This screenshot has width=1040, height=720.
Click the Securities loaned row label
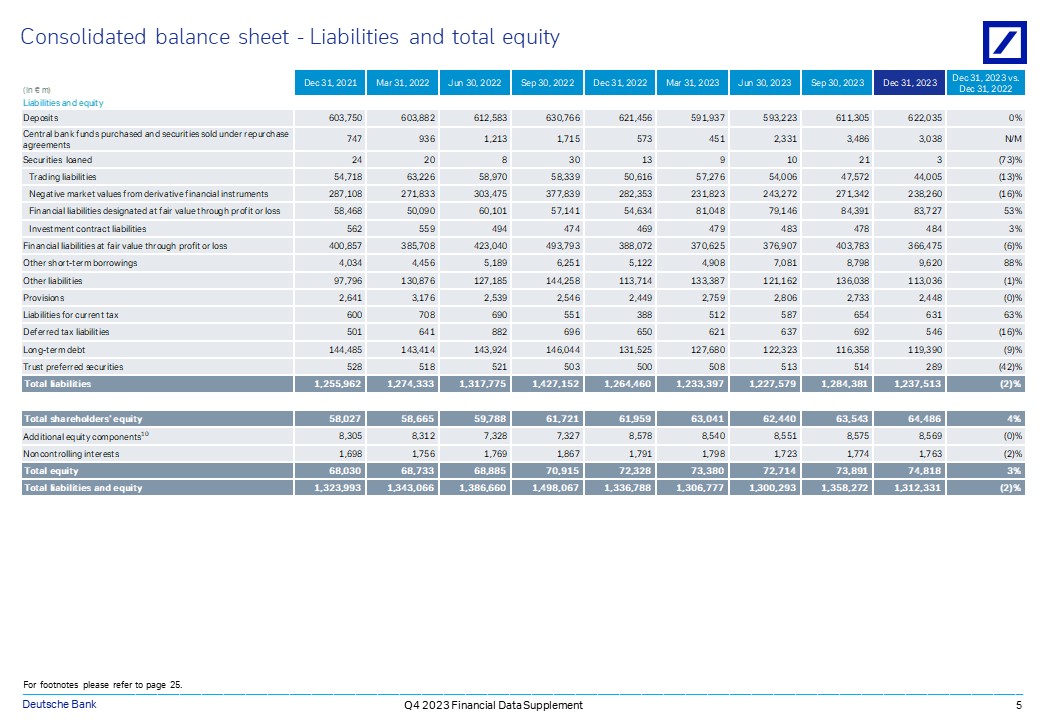click(58, 160)
